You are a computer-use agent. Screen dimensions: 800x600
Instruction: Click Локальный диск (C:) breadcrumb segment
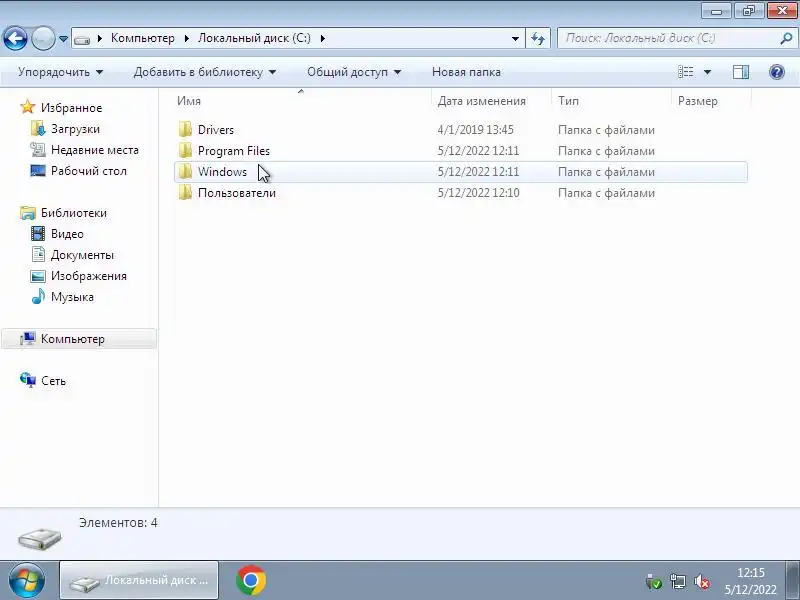point(254,38)
